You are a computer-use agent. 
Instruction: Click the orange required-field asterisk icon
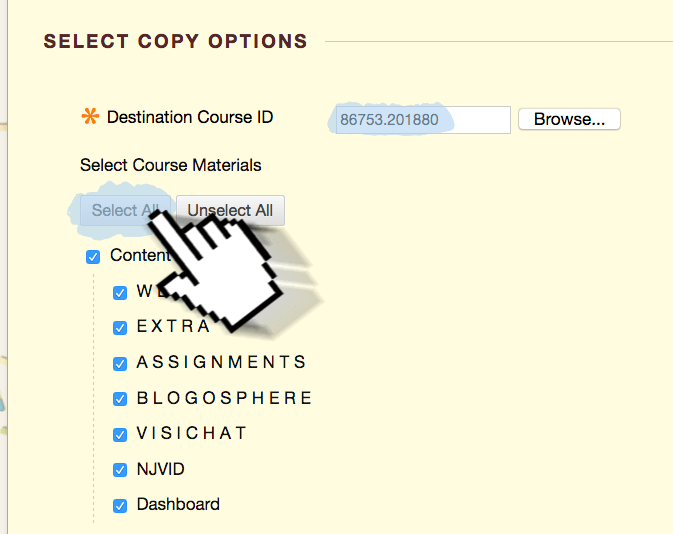tap(91, 116)
